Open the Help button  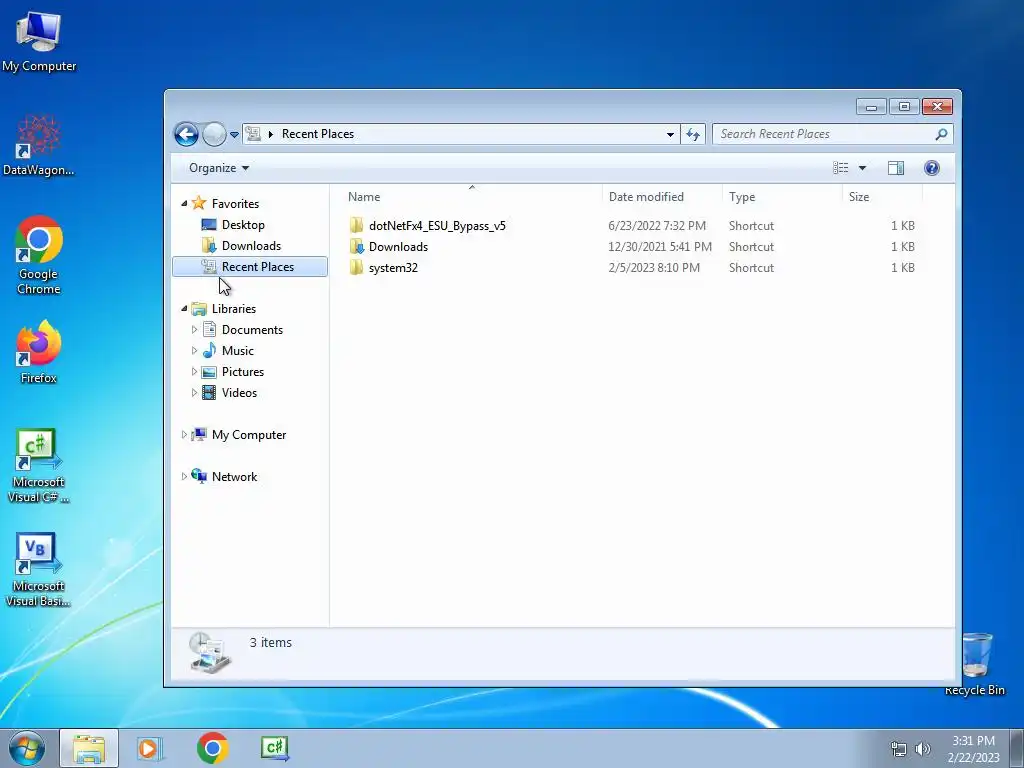click(932, 168)
